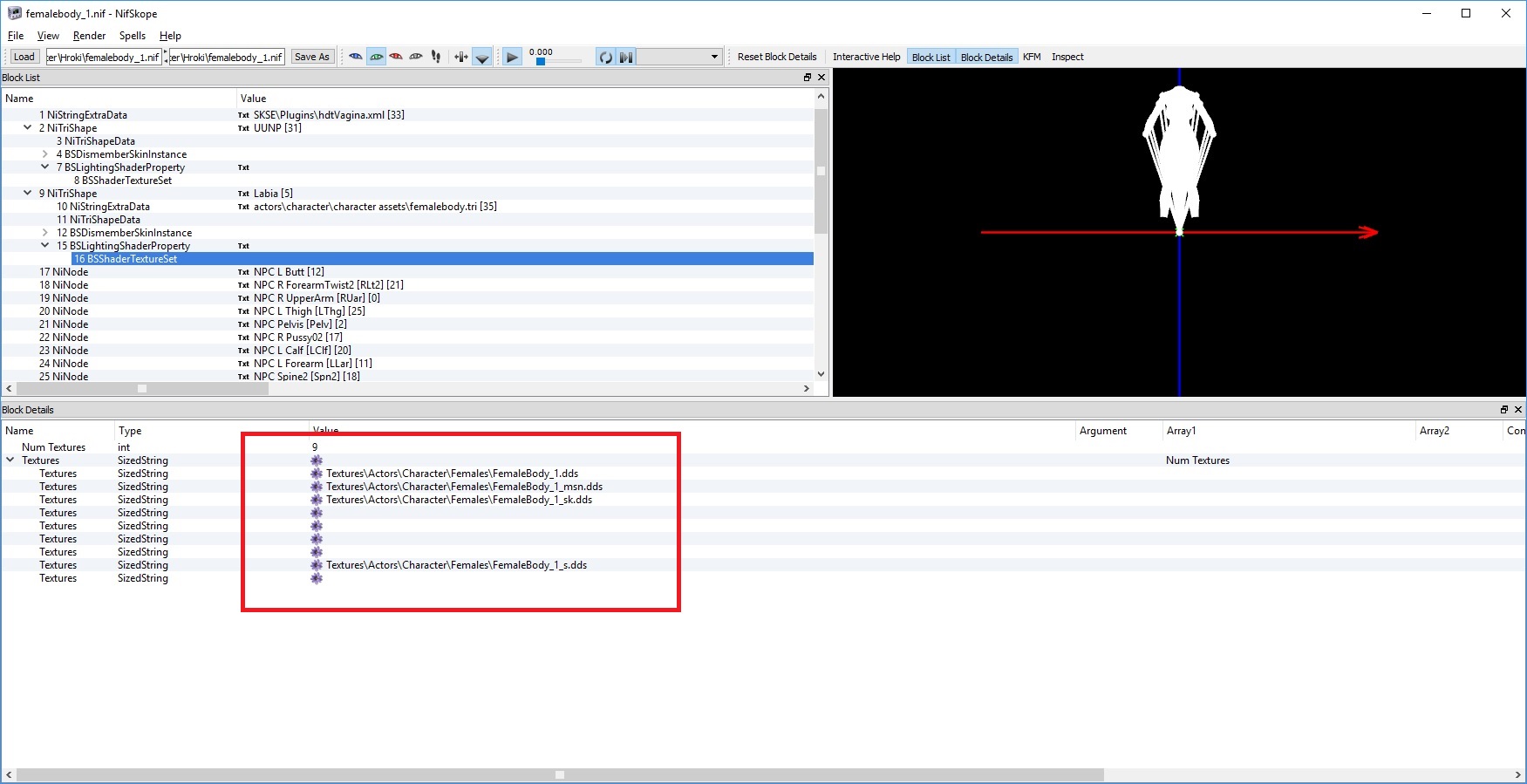Click flower icon in the Textures array row

(x=317, y=460)
